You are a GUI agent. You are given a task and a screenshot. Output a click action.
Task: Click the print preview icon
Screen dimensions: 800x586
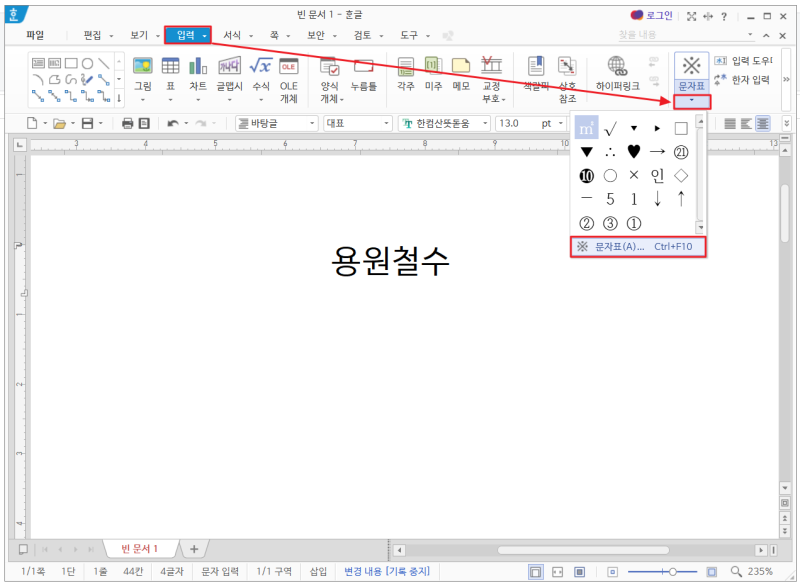(144, 123)
